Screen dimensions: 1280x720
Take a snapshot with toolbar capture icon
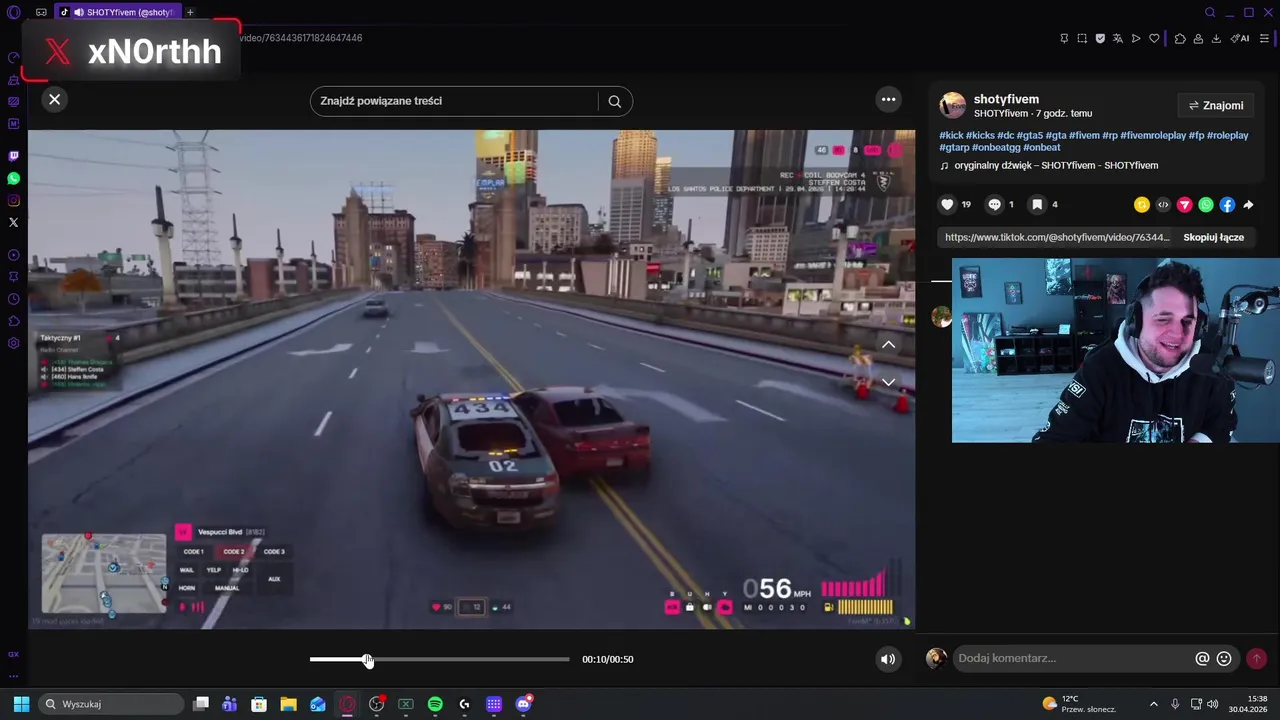click(1082, 38)
